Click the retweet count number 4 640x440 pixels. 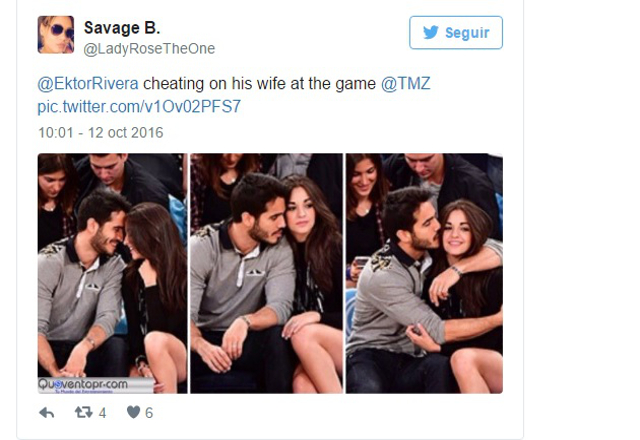pyautogui.click(x=102, y=413)
